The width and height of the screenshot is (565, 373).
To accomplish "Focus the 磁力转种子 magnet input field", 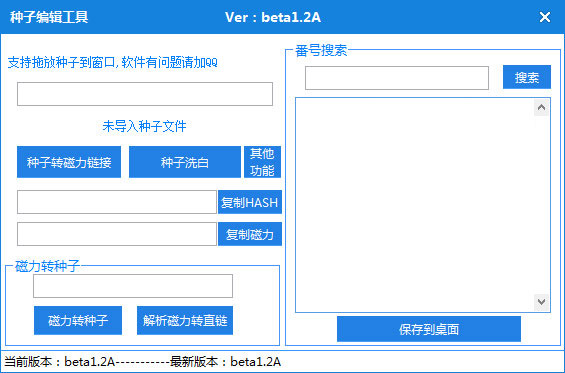I will 133,286.
